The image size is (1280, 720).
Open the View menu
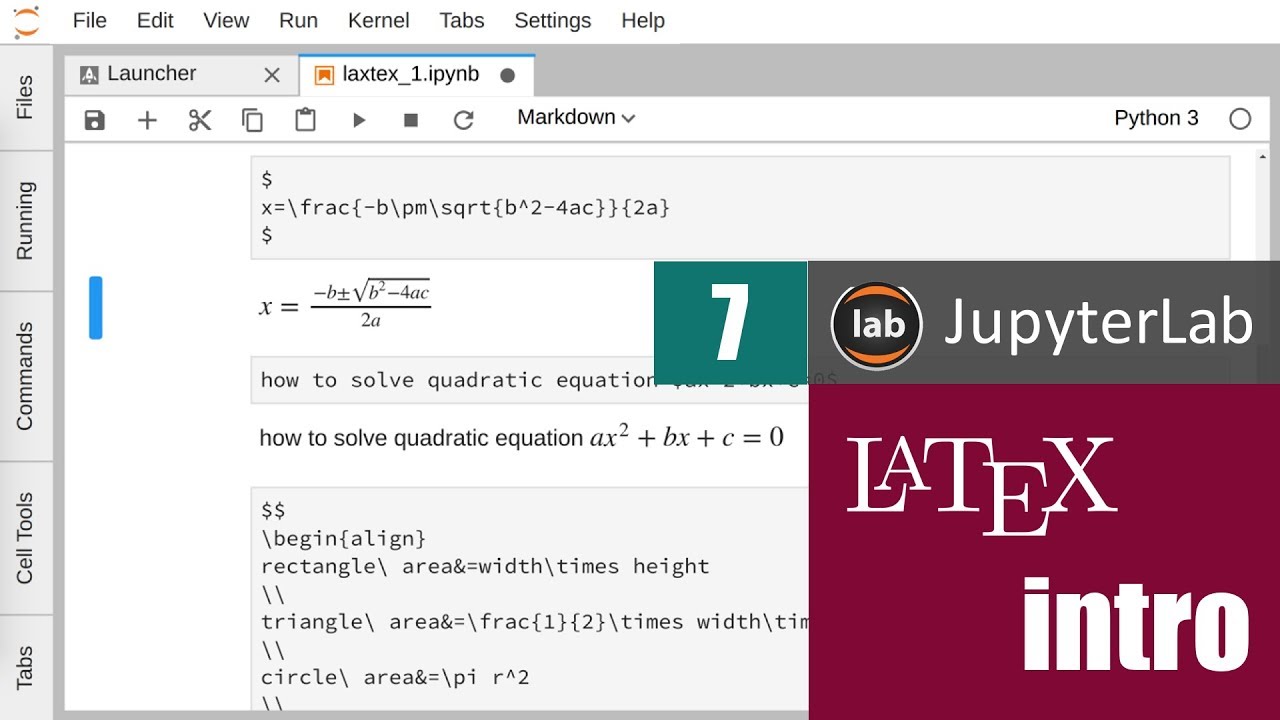click(226, 20)
